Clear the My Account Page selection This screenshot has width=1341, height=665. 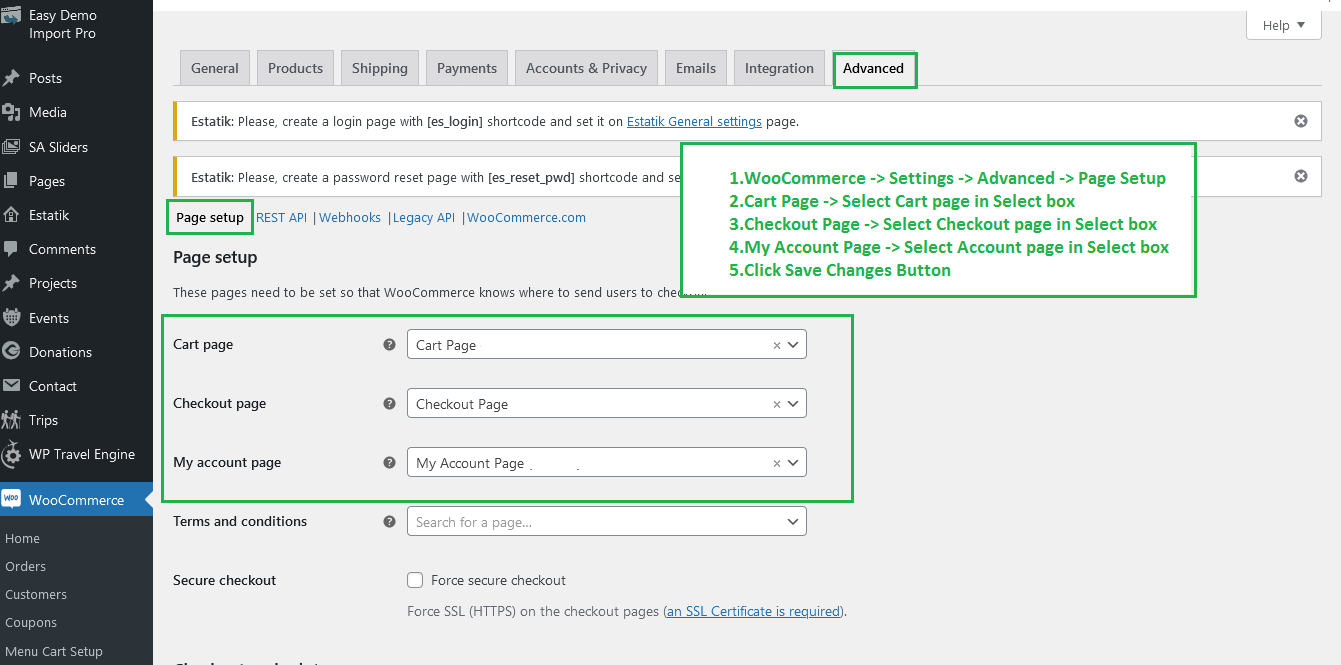777,463
